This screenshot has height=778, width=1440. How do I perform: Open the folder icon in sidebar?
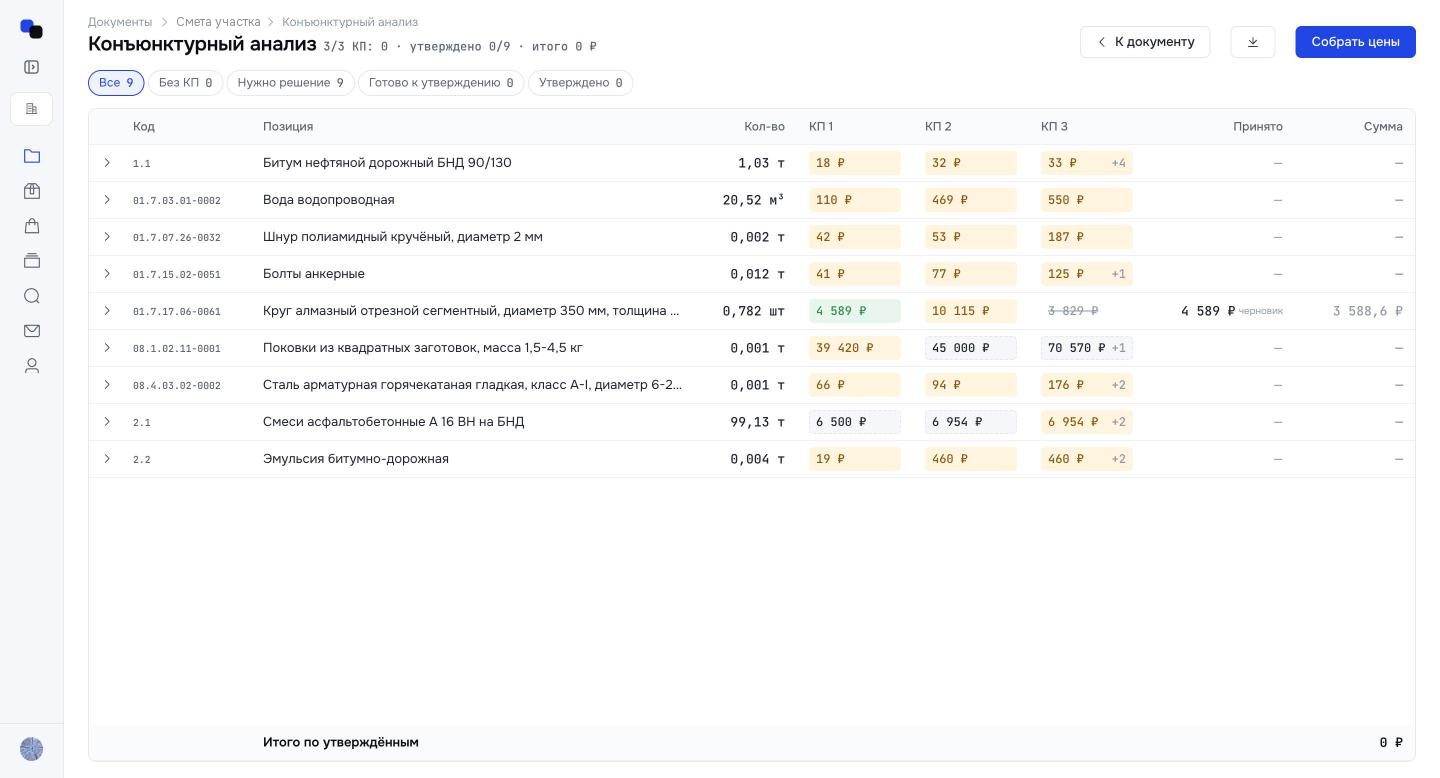32,156
